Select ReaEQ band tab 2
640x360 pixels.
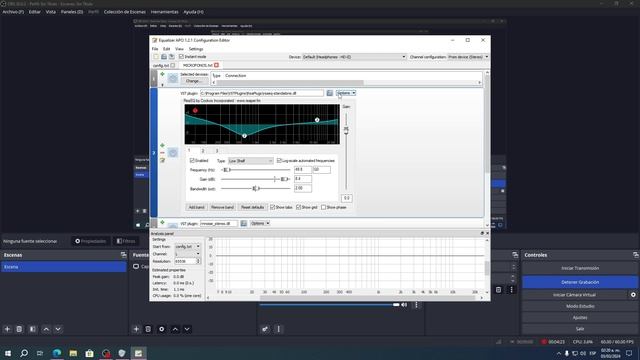coord(203,151)
